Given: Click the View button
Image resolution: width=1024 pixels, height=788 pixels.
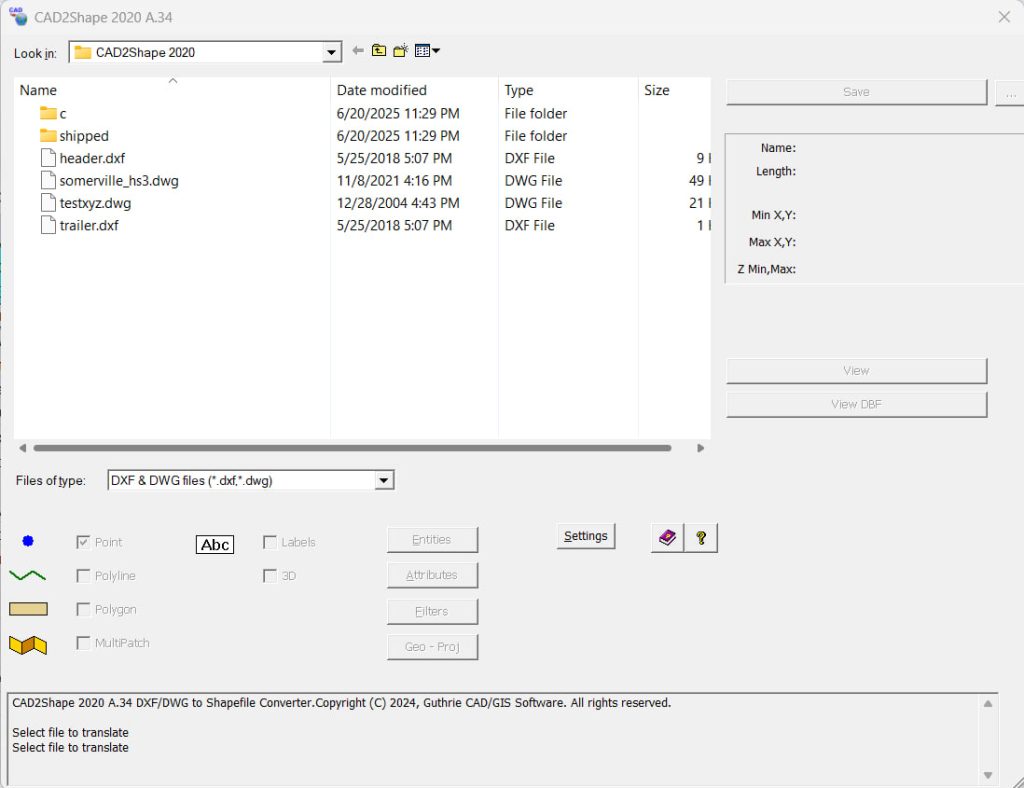Looking at the screenshot, I should tap(856, 371).
